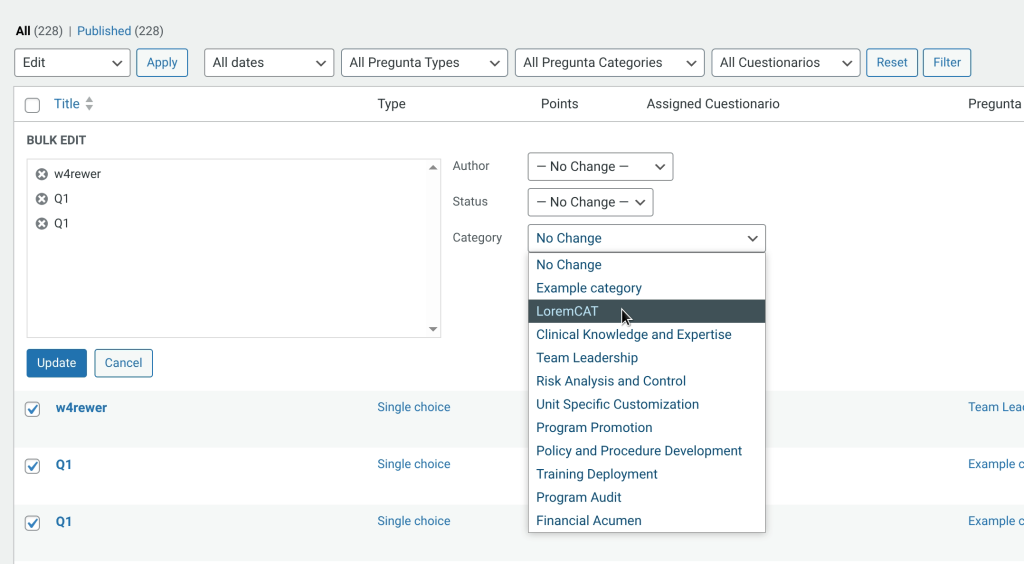Viewport: 1024px width, 564px height.
Task: Select the Risk Analysis and Control option
Action: click(611, 381)
